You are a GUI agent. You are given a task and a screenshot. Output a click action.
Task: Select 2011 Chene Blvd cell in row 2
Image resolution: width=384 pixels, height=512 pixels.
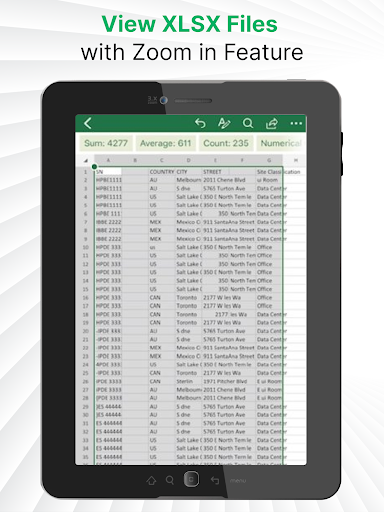pyautogui.click(x=224, y=180)
